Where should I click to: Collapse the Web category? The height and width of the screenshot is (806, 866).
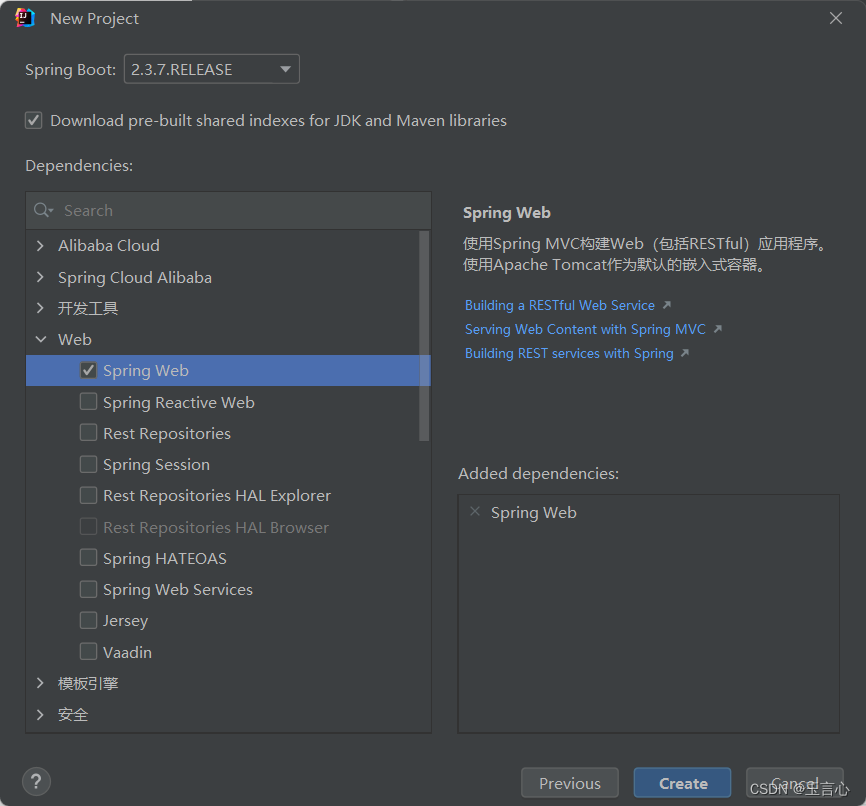[x=40, y=339]
